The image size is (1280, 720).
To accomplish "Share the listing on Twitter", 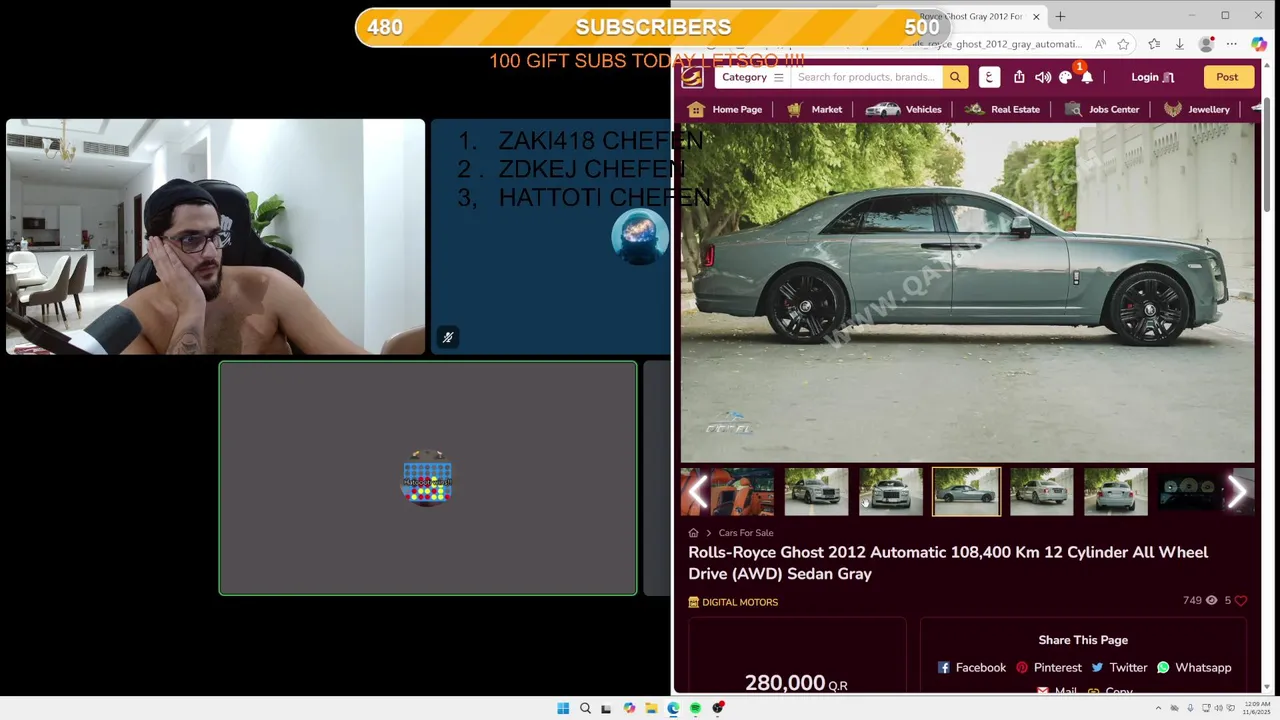I will (x=1119, y=668).
